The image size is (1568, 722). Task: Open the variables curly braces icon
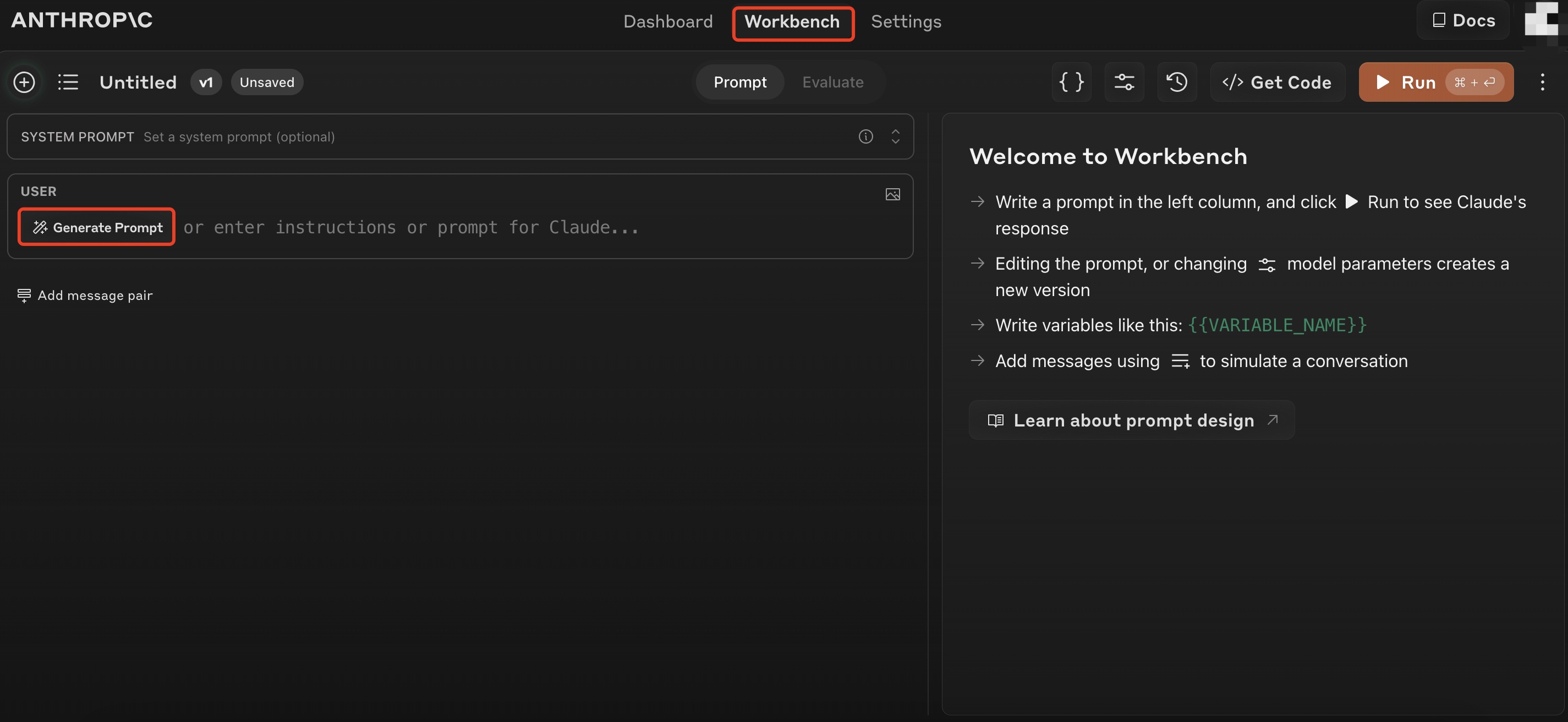pos(1071,82)
